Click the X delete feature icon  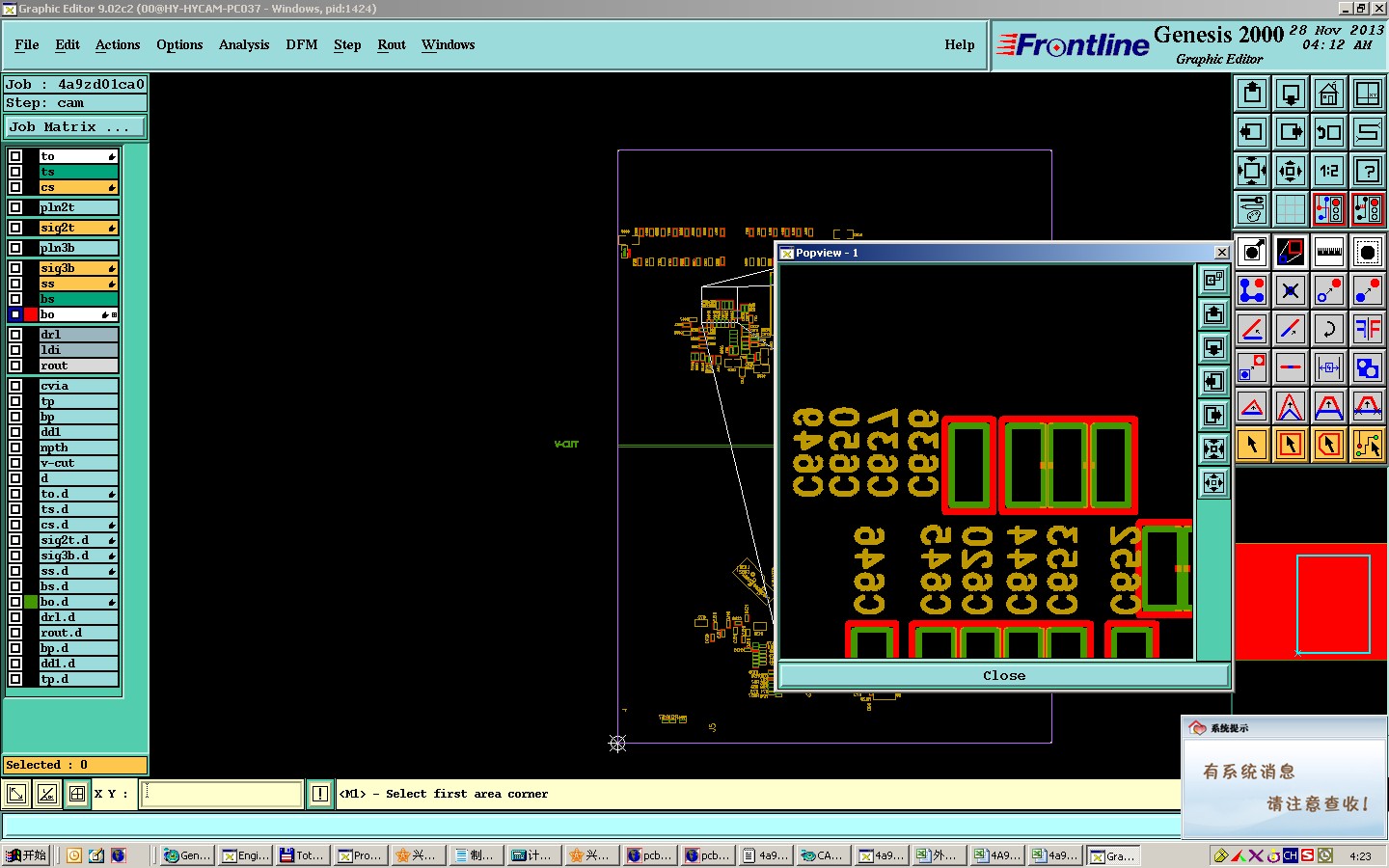(1291, 290)
